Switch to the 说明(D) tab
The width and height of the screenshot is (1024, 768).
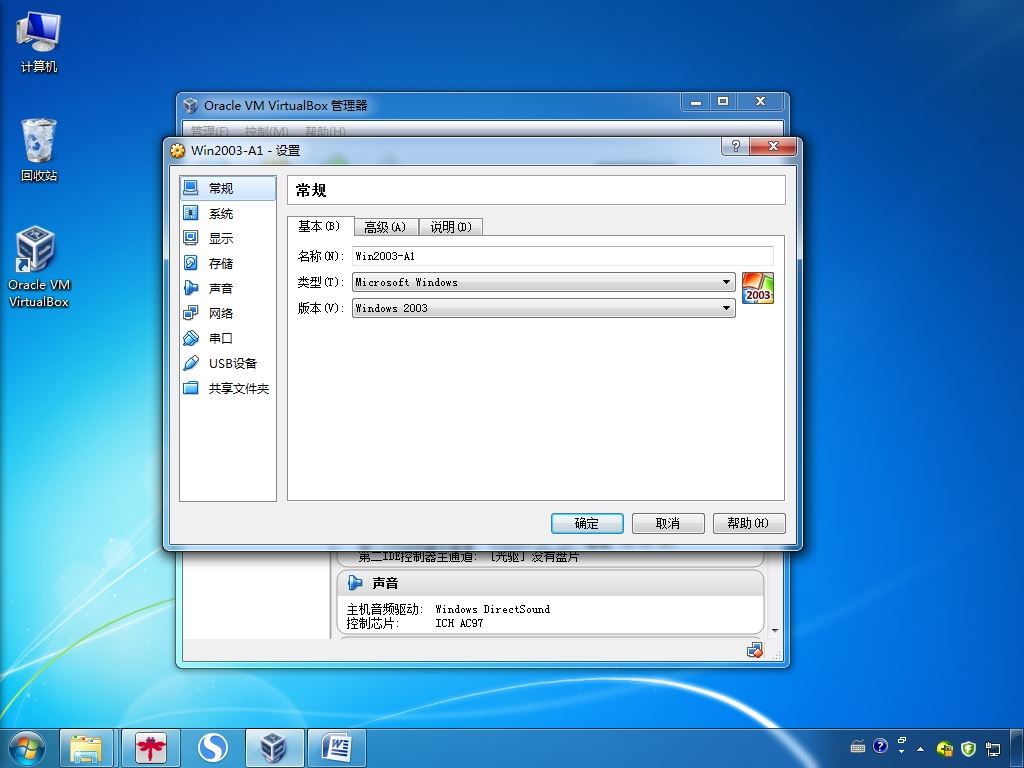(451, 227)
